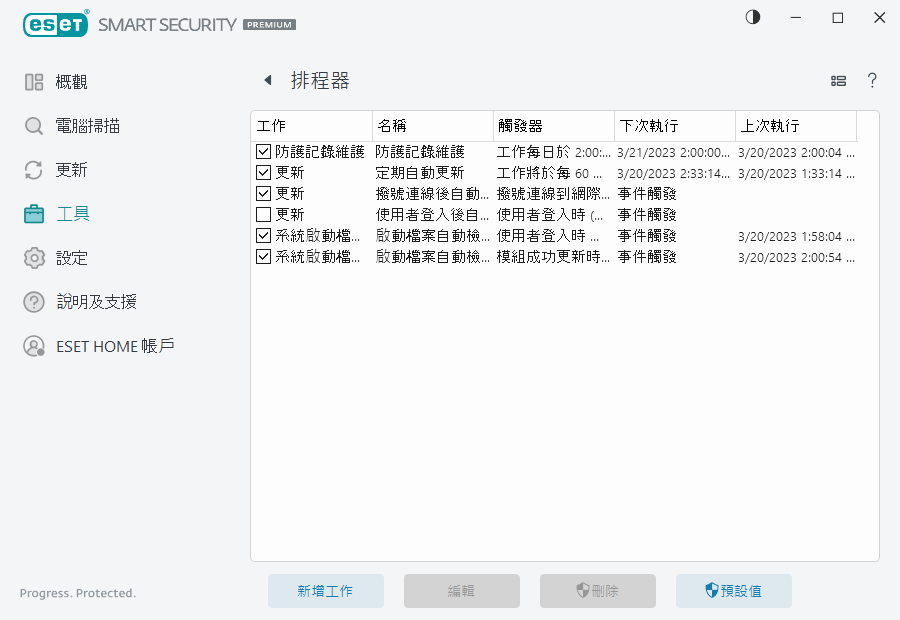Open the ESET HOME 帳戶 account icon
This screenshot has height=620, width=900.
coord(31,346)
